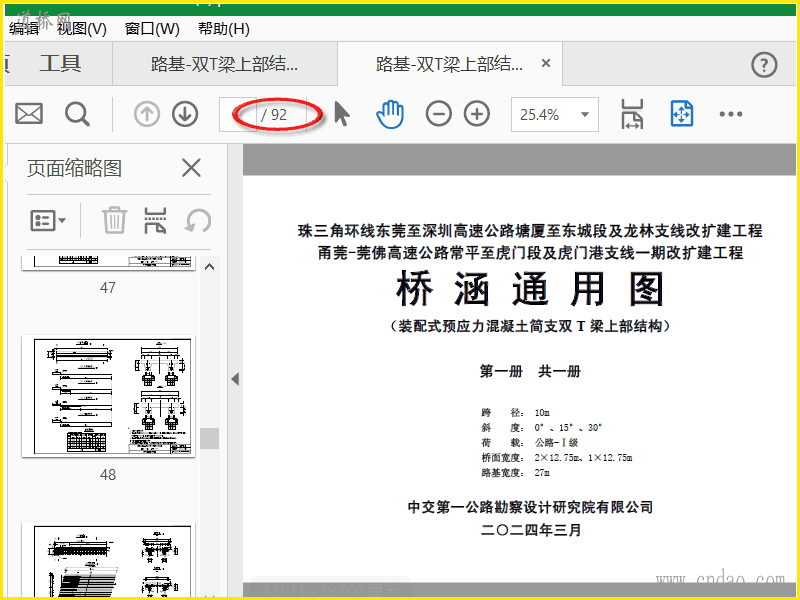This screenshot has width=800, height=600.
Task: Open thumbnails panel options dropdown
Action: tap(48, 220)
